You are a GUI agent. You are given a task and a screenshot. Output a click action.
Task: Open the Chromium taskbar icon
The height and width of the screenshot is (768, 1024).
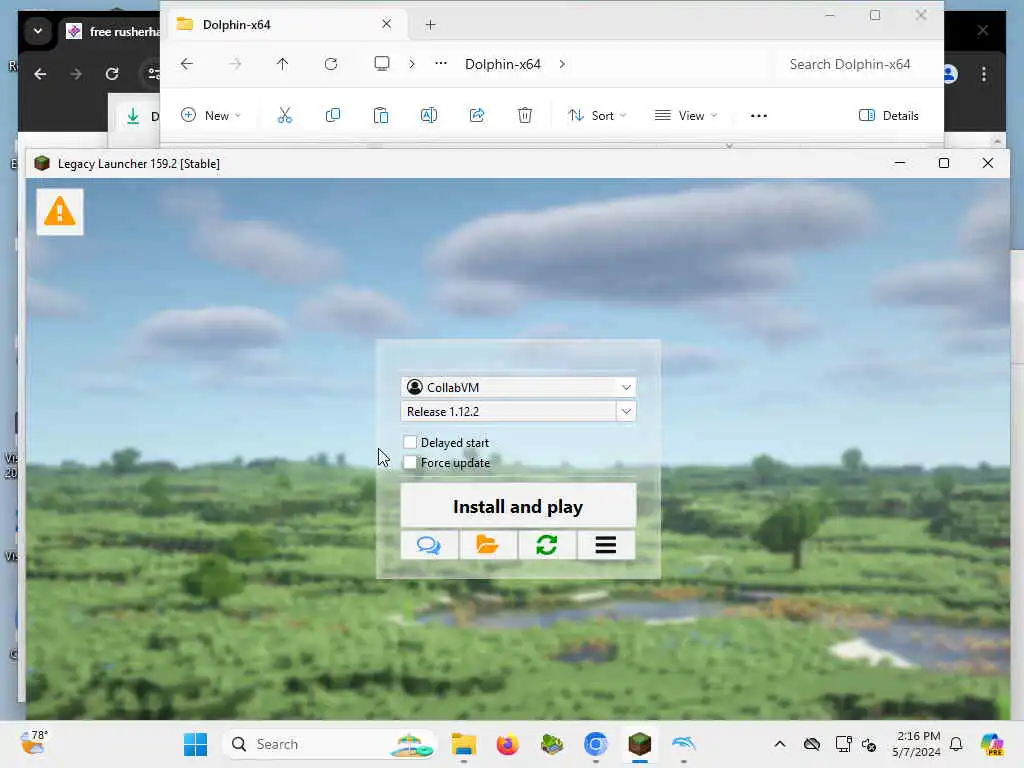pos(596,744)
